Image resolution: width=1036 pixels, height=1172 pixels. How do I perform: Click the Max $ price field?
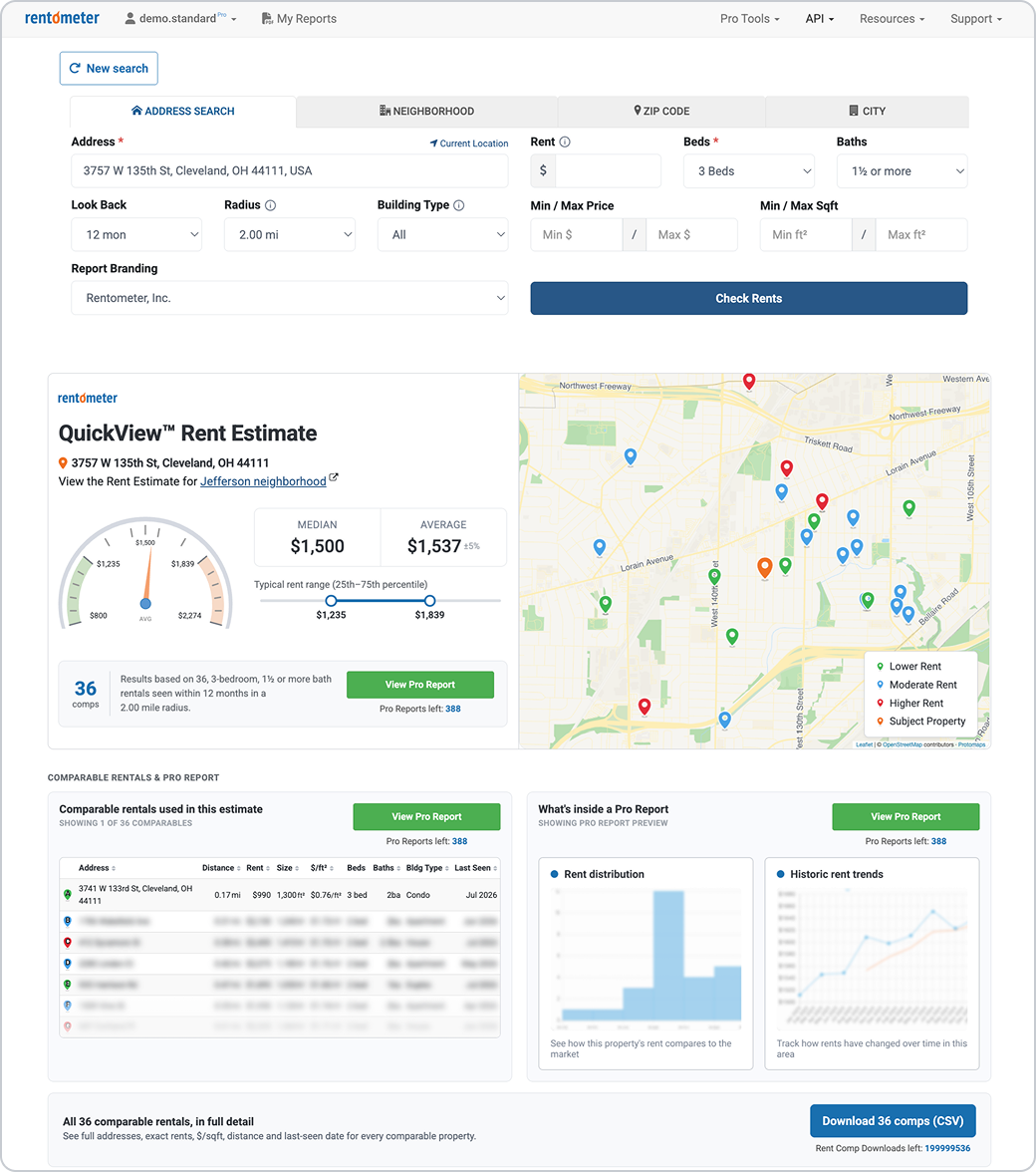tap(691, 235)
